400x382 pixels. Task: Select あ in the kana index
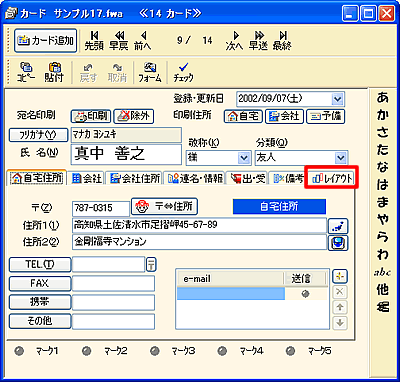point(383,98)
